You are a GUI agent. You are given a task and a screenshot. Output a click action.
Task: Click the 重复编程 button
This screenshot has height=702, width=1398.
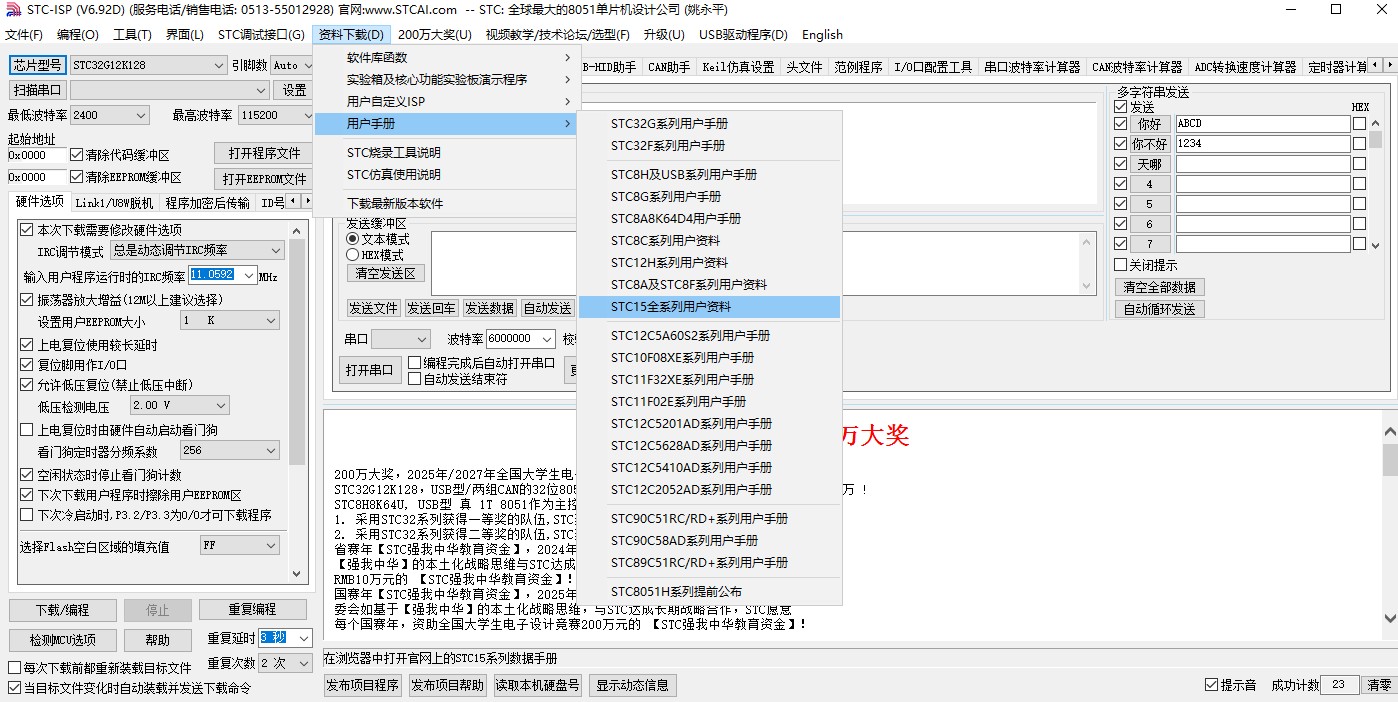(x=252, y=609)
